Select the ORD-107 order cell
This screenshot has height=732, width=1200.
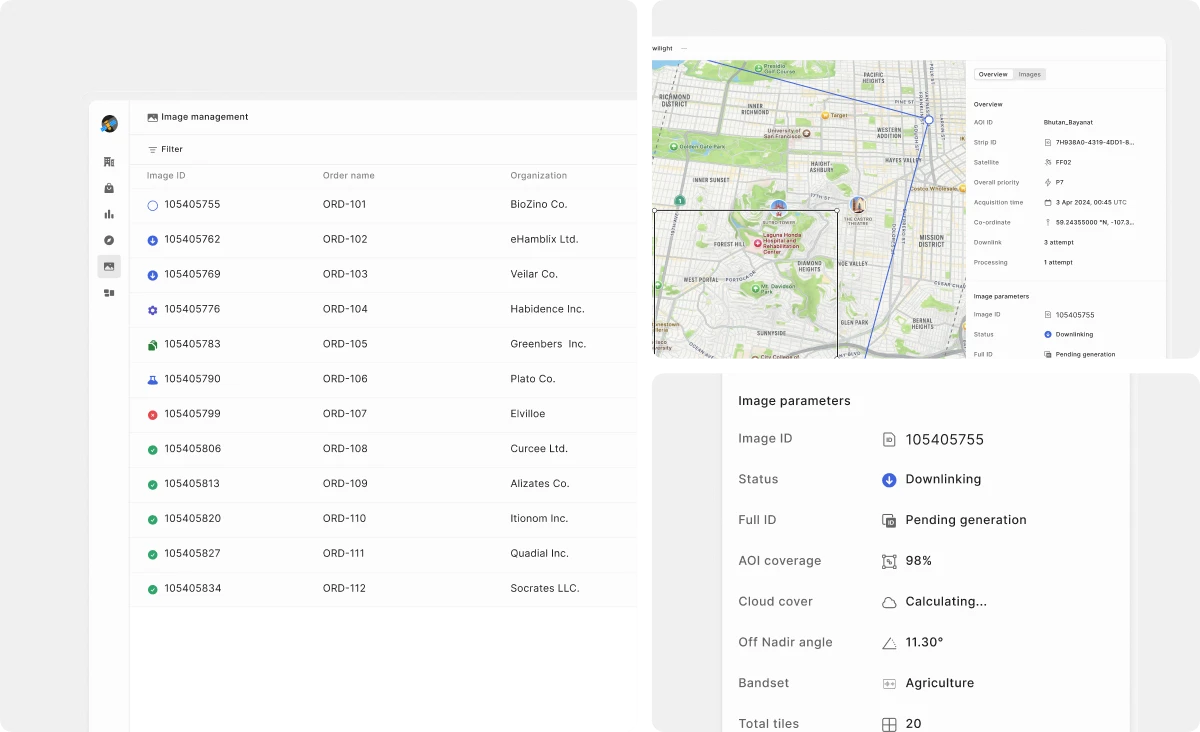(x=345, y=413)
